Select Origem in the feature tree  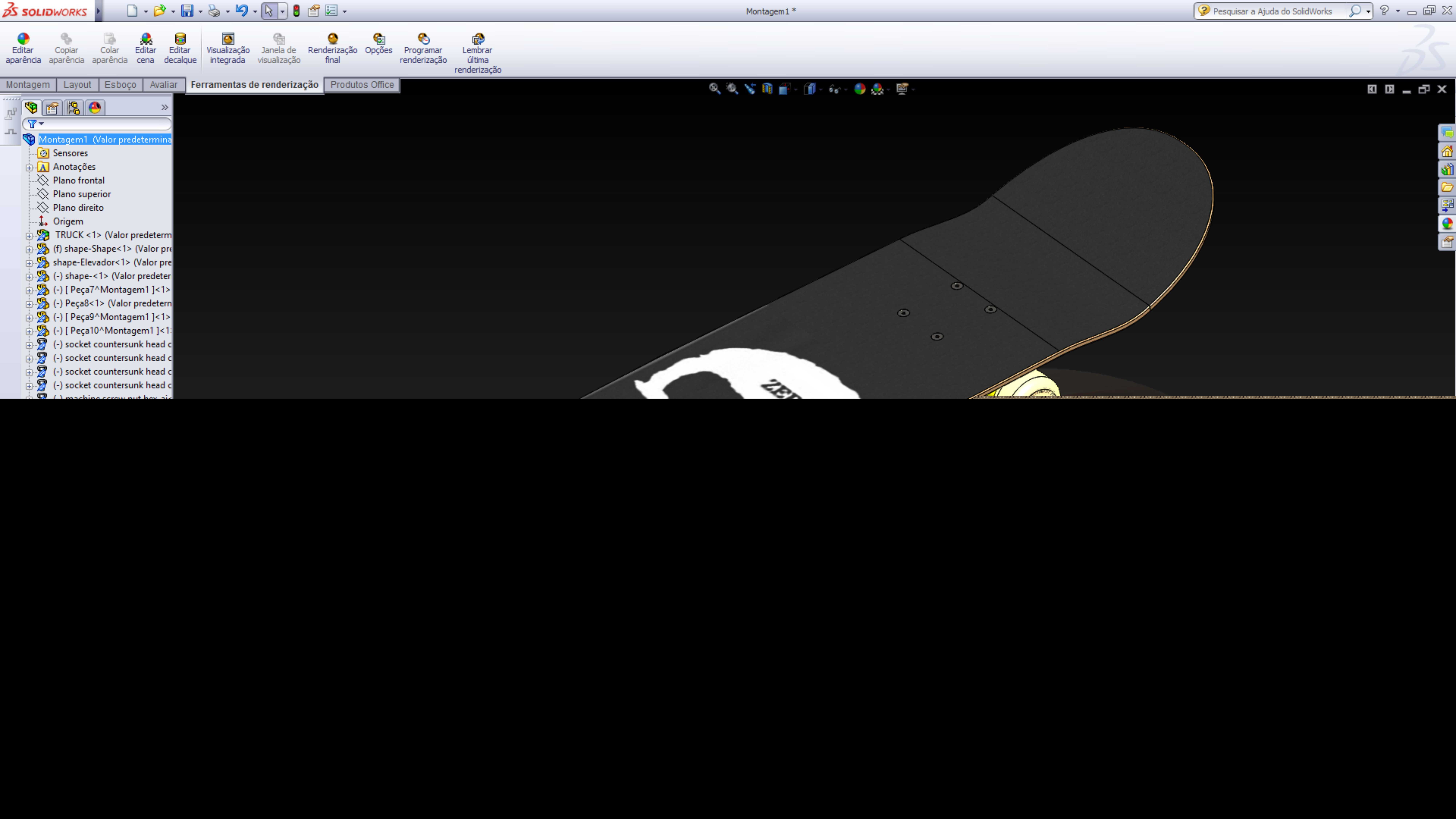coord(68,221)
